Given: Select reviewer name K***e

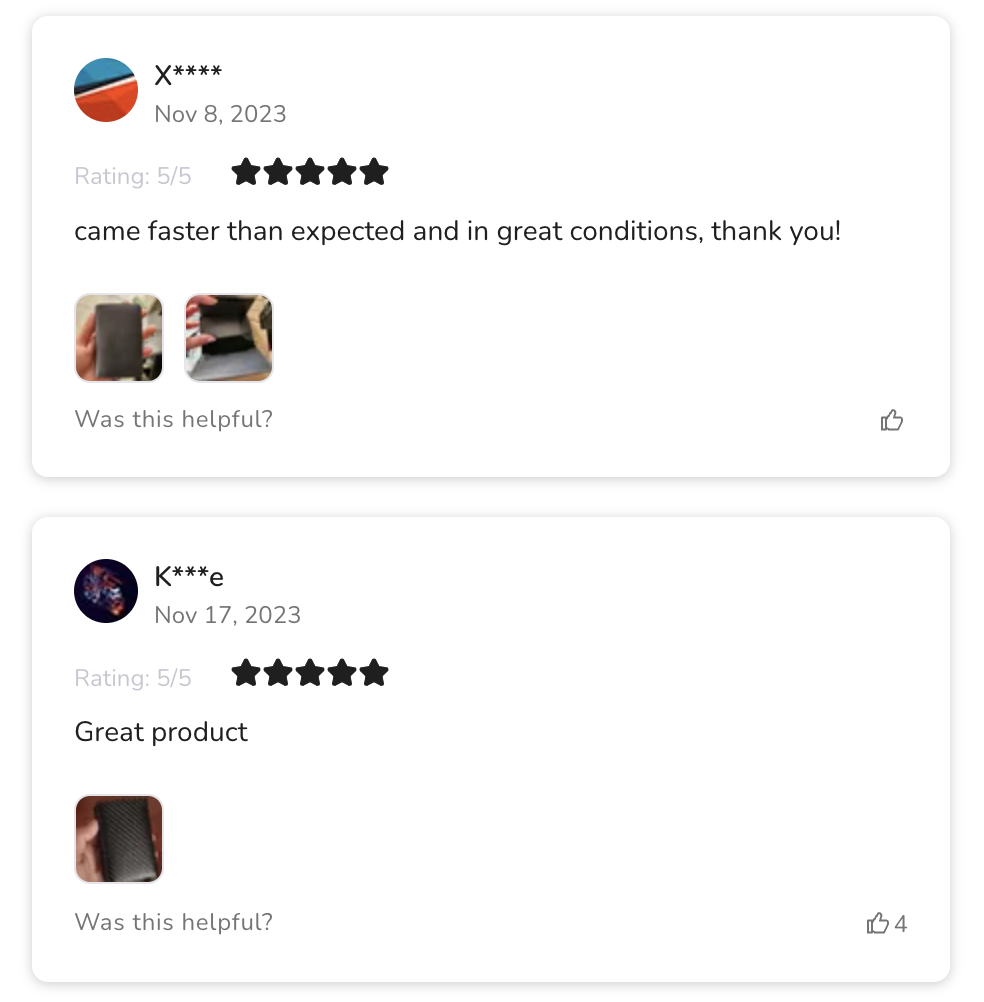Looking at the screenshot, I should coord(189,576).
